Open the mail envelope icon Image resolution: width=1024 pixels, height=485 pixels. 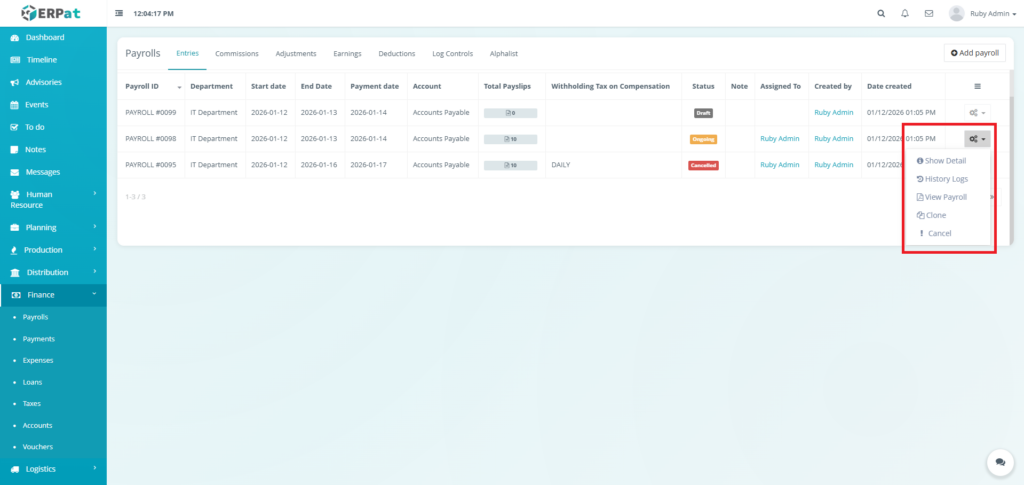click(x=929, y=14)
